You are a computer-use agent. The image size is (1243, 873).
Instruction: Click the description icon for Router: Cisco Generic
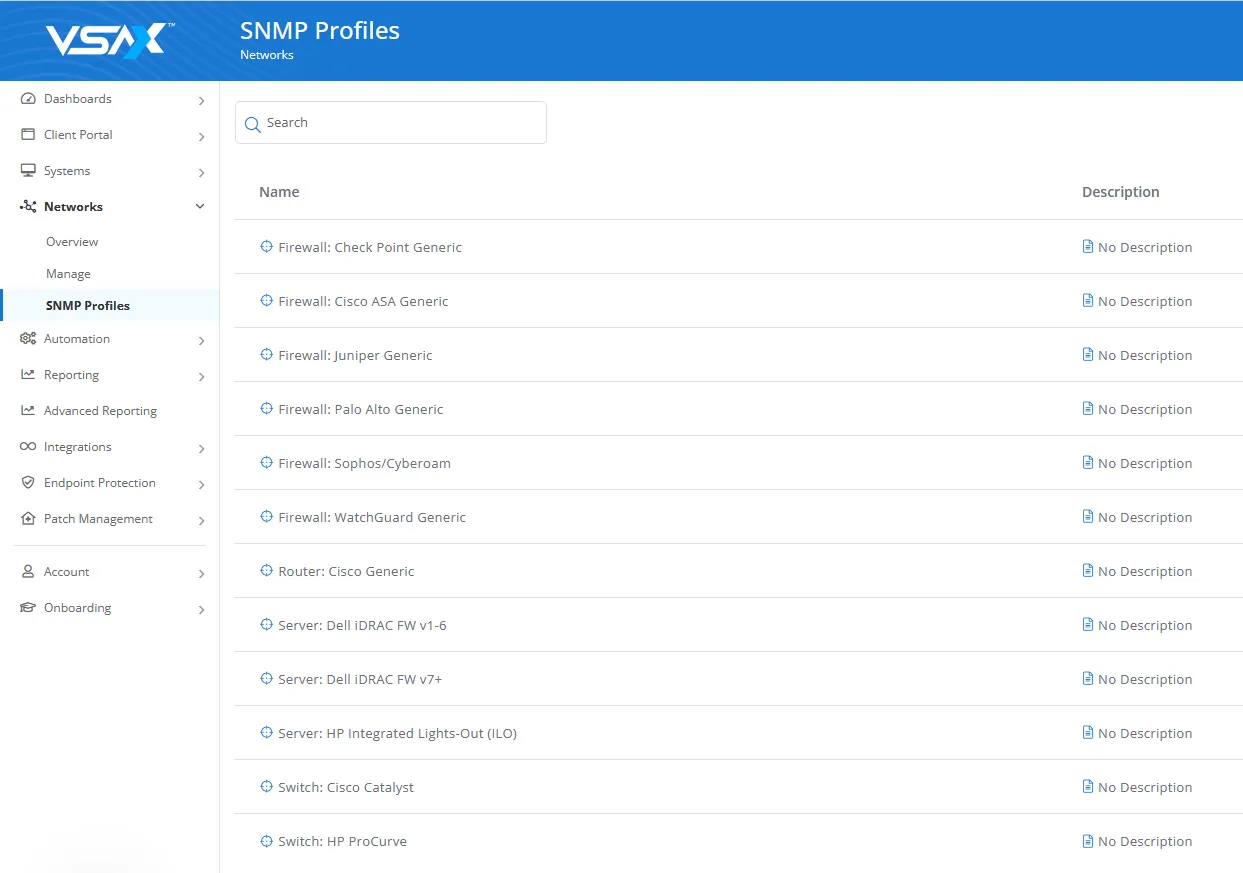coord(1088,571)
